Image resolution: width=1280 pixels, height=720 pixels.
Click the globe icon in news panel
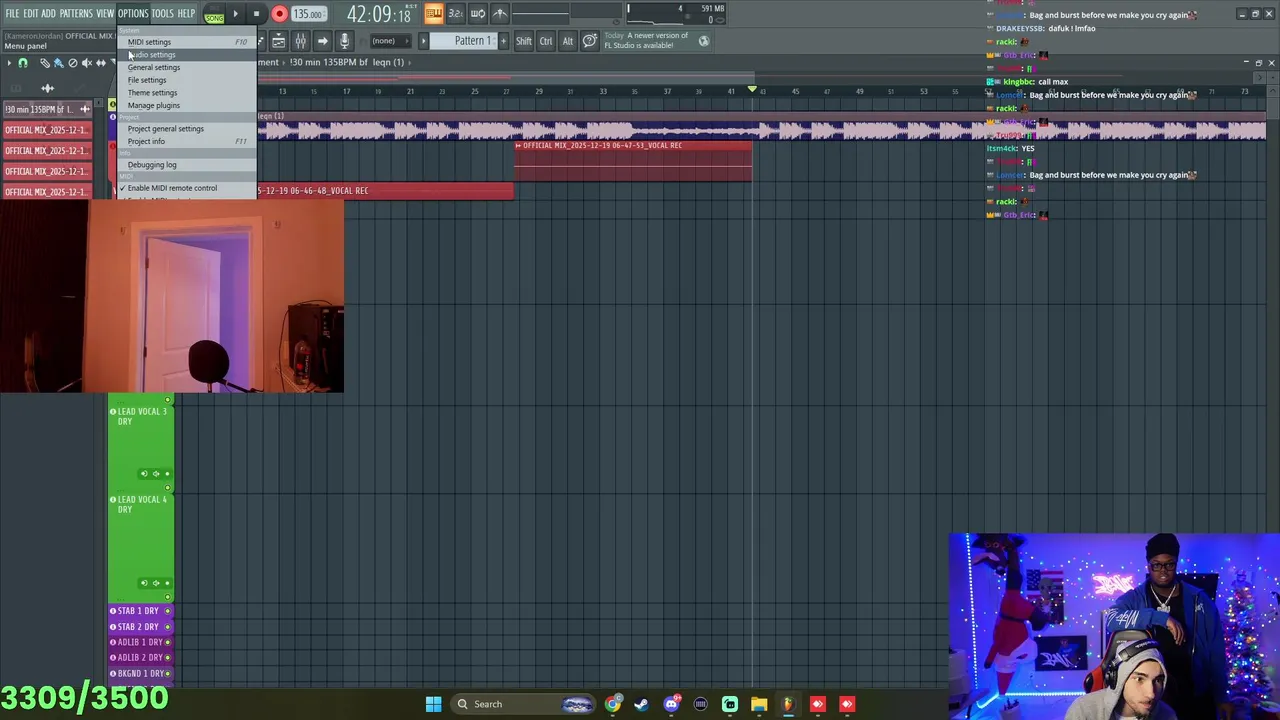click(704, 41)
